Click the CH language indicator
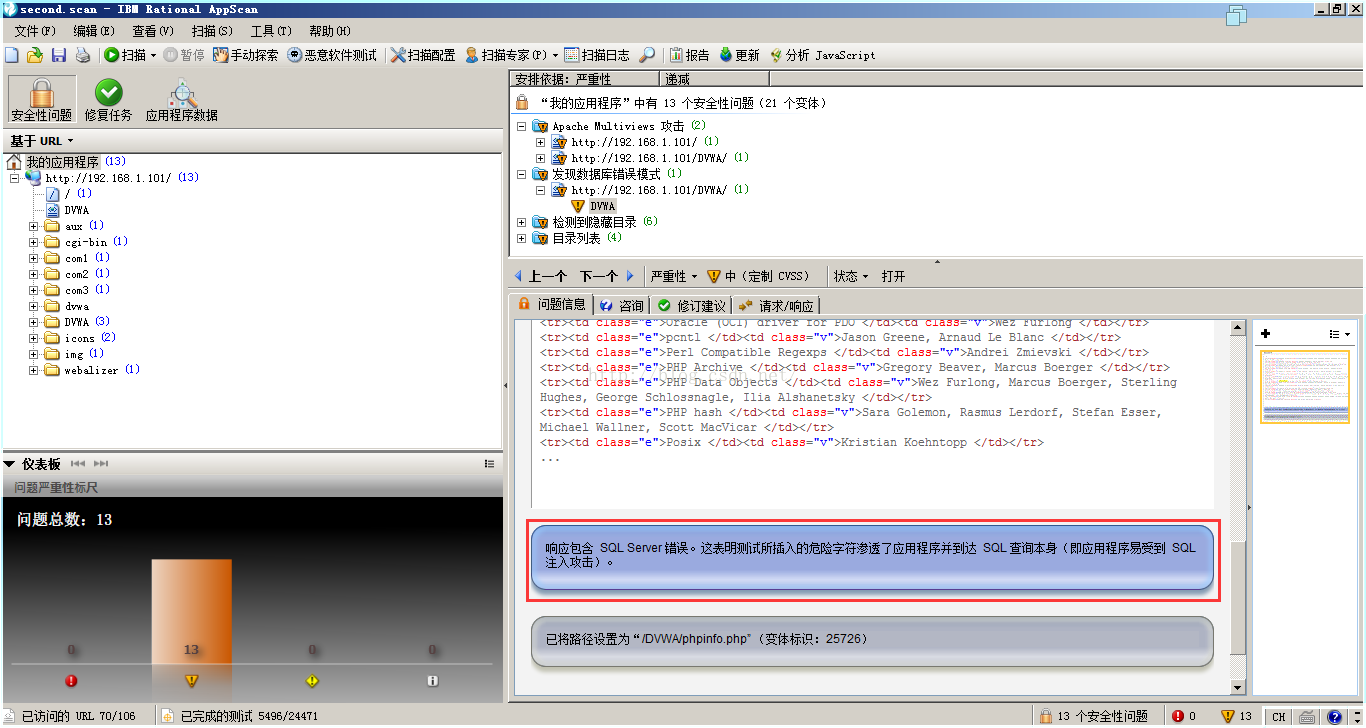The height and width of the screenshot is (728, 1366). pos(1278,716)
